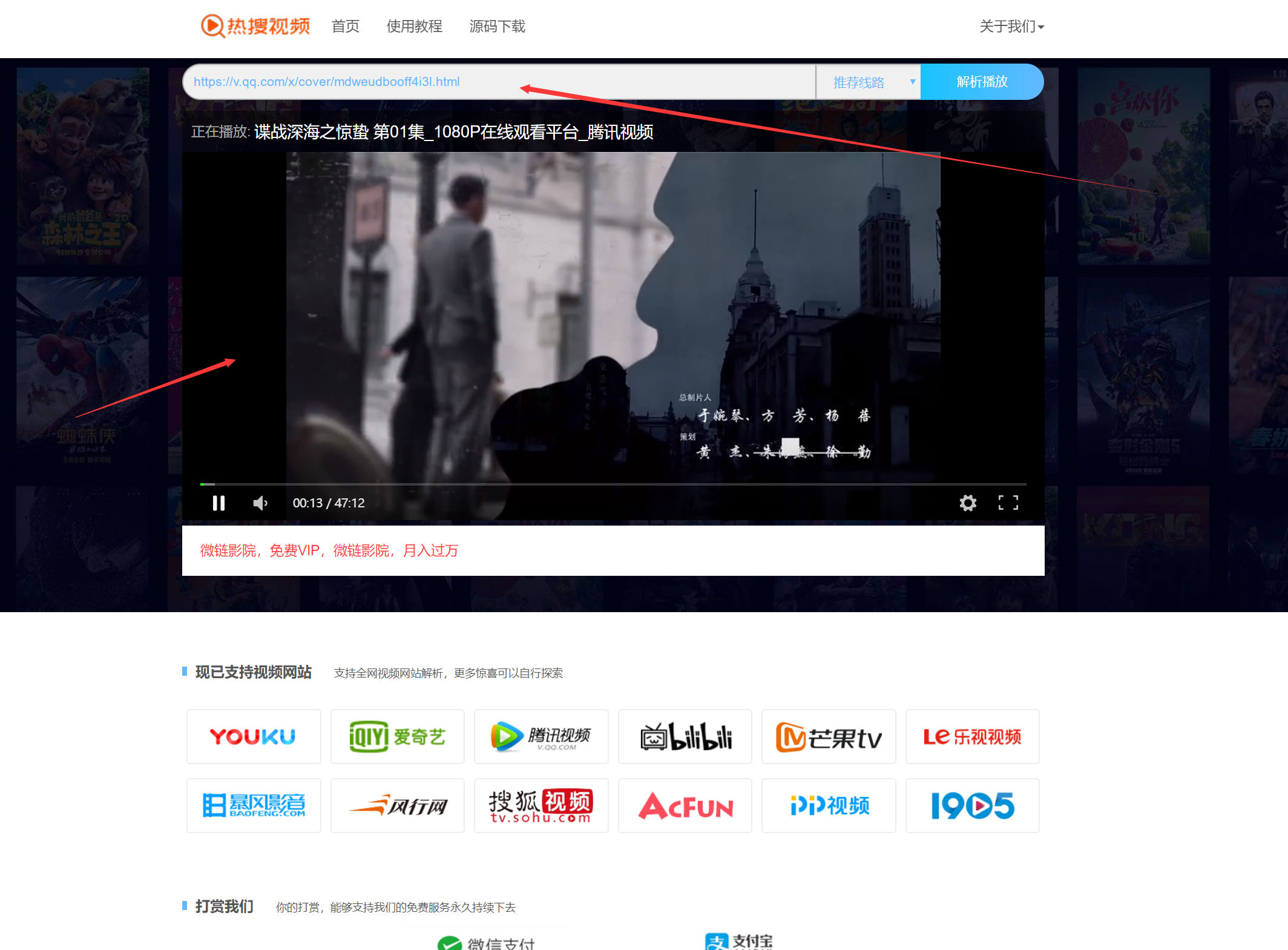Screen dimensions: 1288x950
Task: Go to the 首页 menu item
Action: click(x=346, y=27)
